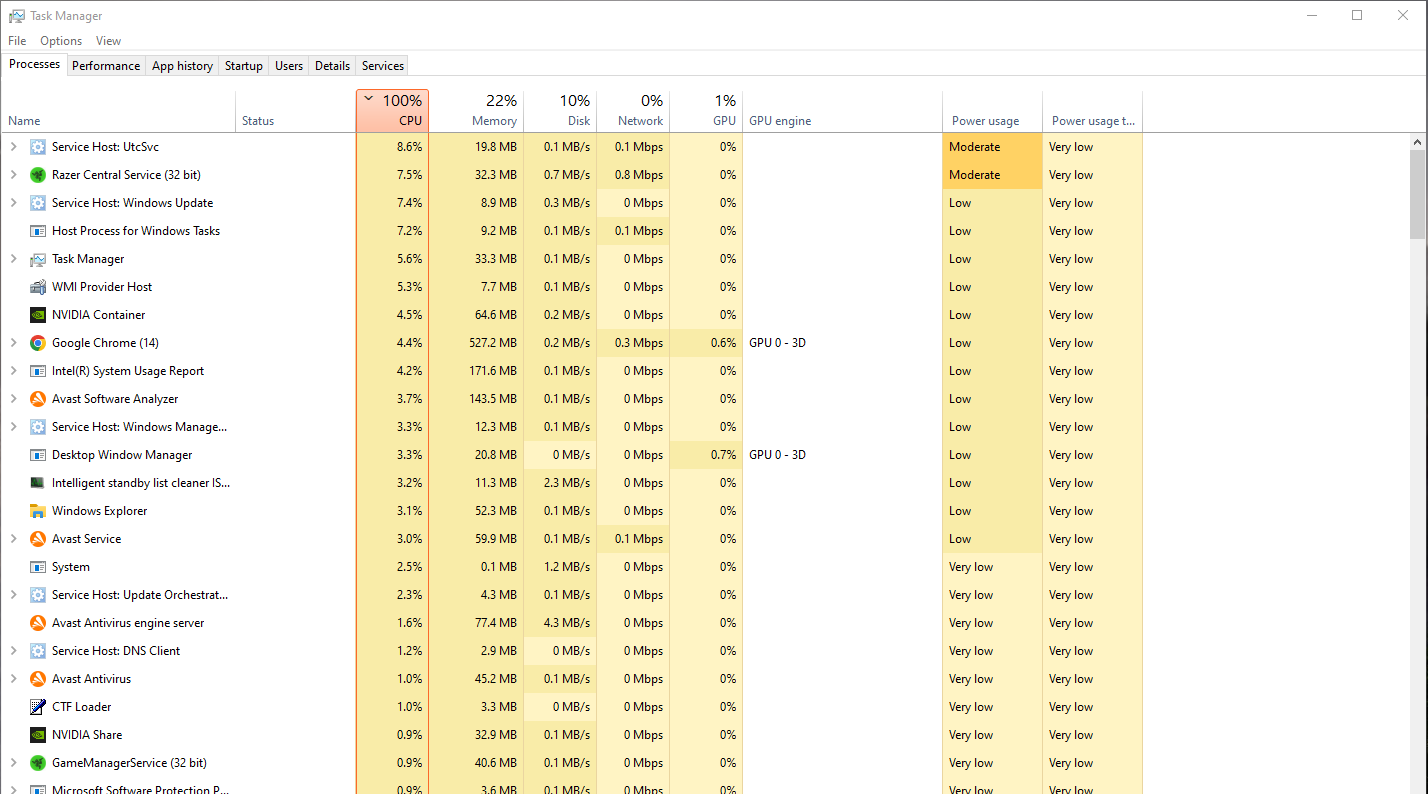Viewport: 1428px width, 794px height.
Task: Switch to the Users tab
Action: point(289,66)
